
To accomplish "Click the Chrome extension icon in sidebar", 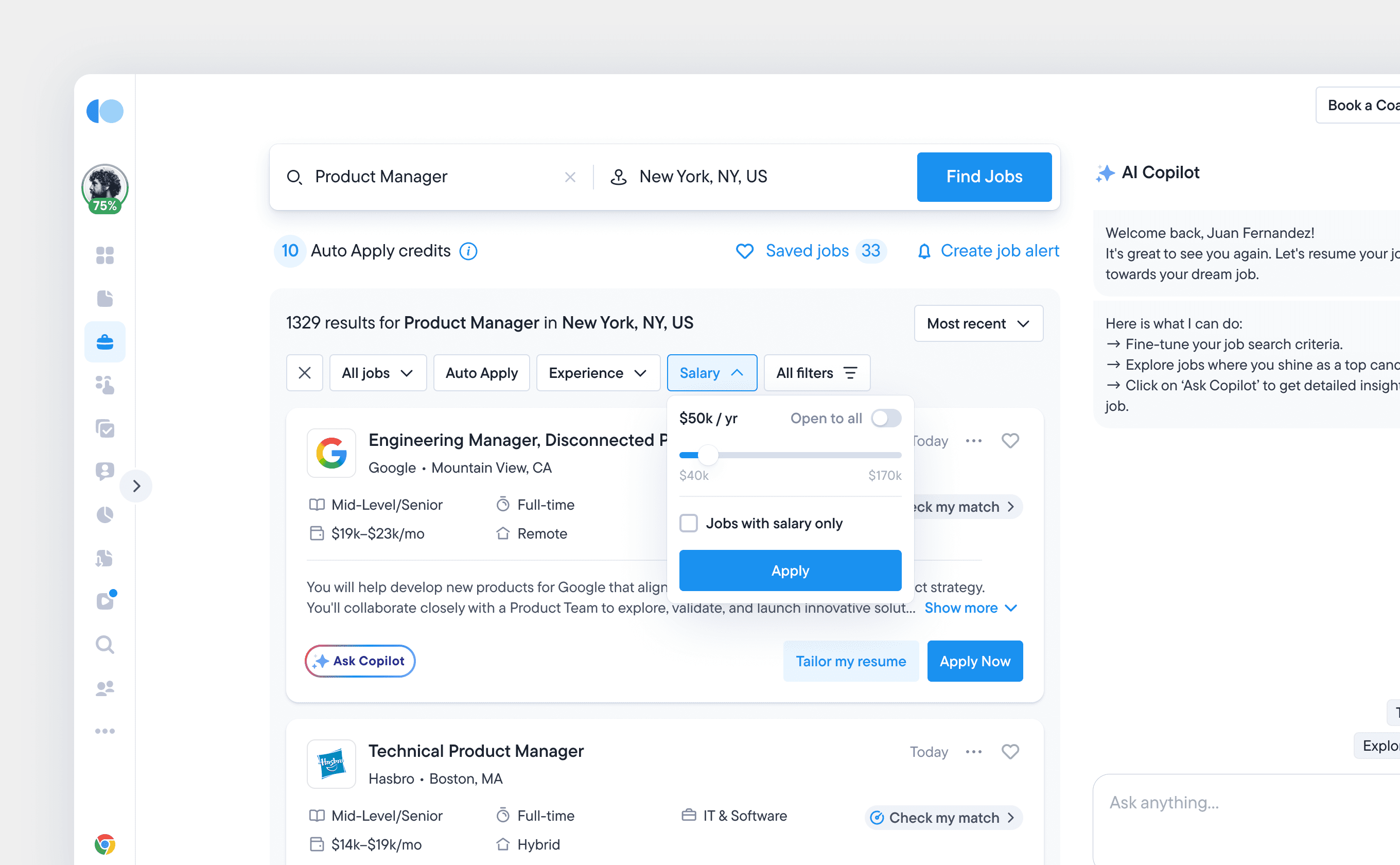I will pos(104,844).
